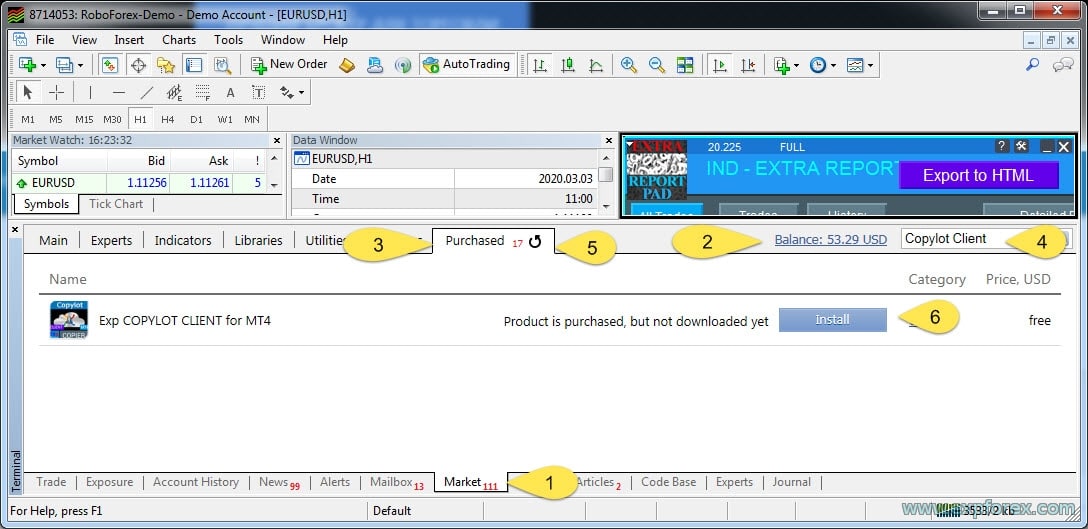Expand the New Chart dropdown arrow

pos(43,65)
